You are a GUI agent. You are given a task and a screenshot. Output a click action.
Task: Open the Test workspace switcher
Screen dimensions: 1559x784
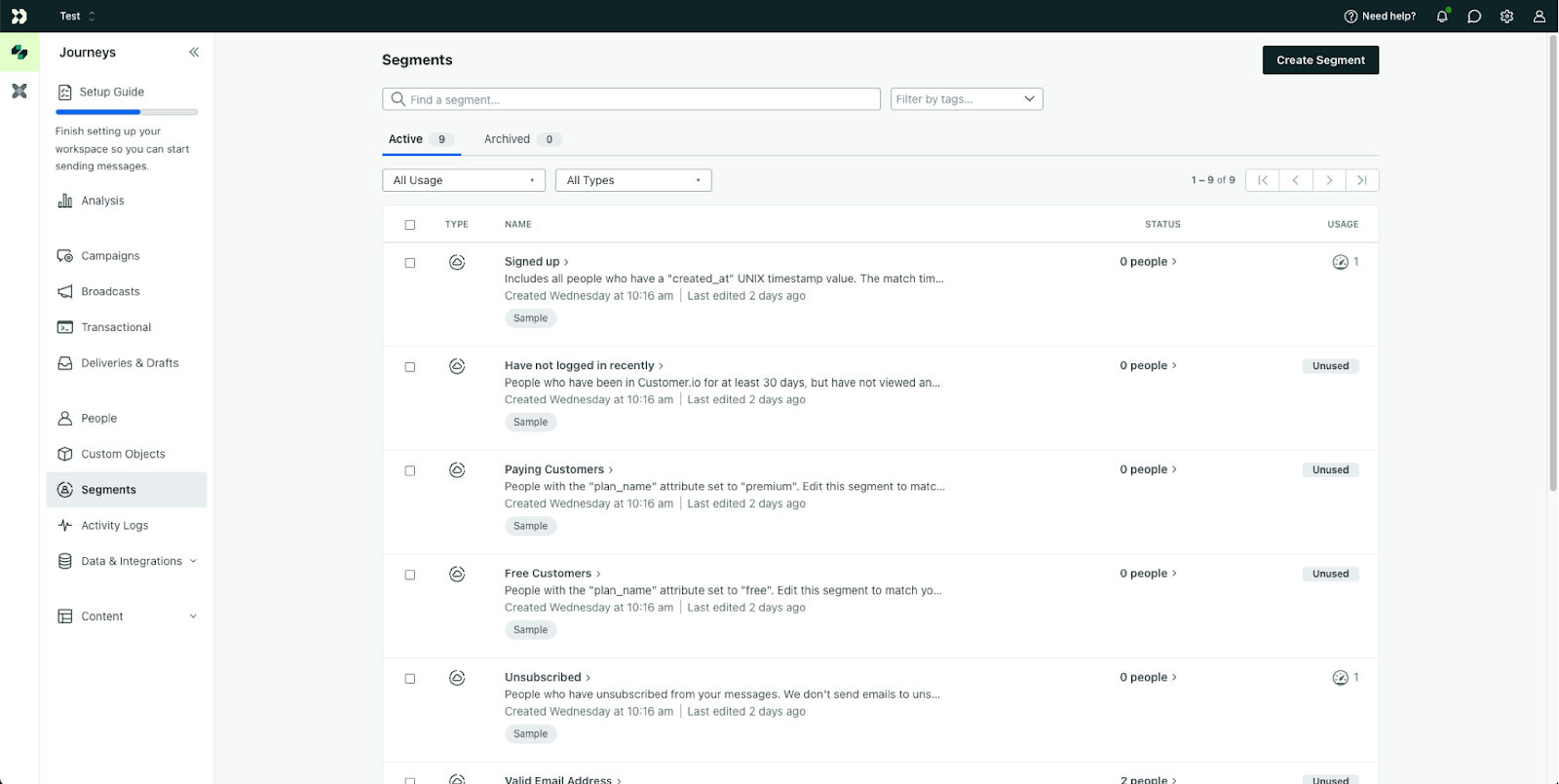point(78,16)
